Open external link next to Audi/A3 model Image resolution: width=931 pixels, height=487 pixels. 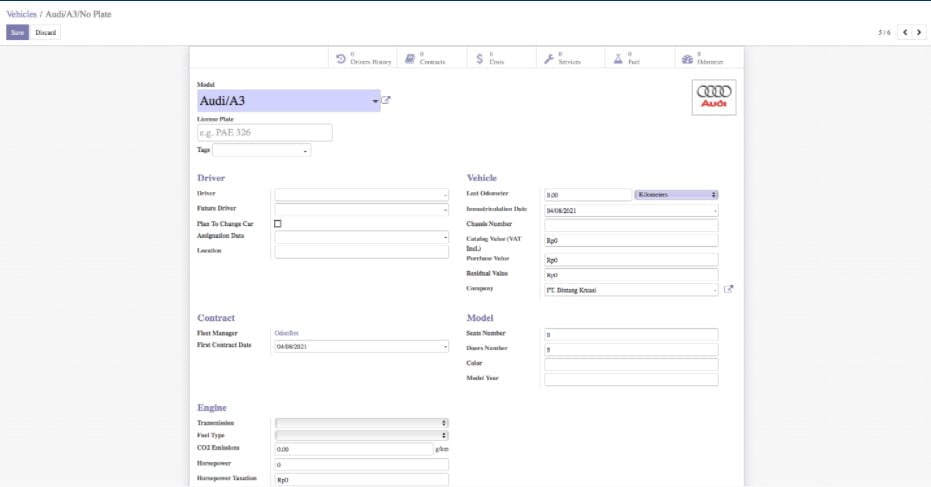click(x=386, y=100)
